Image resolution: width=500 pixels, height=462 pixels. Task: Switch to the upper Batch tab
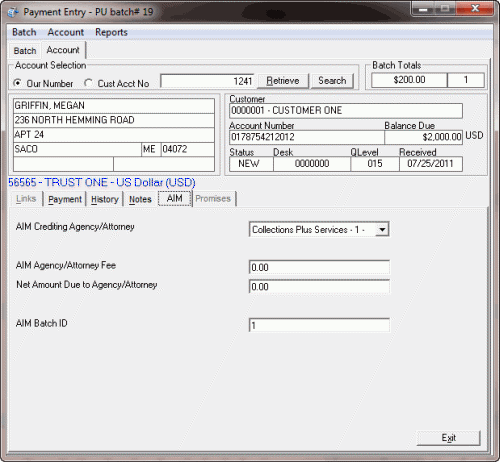click(25, 51)
